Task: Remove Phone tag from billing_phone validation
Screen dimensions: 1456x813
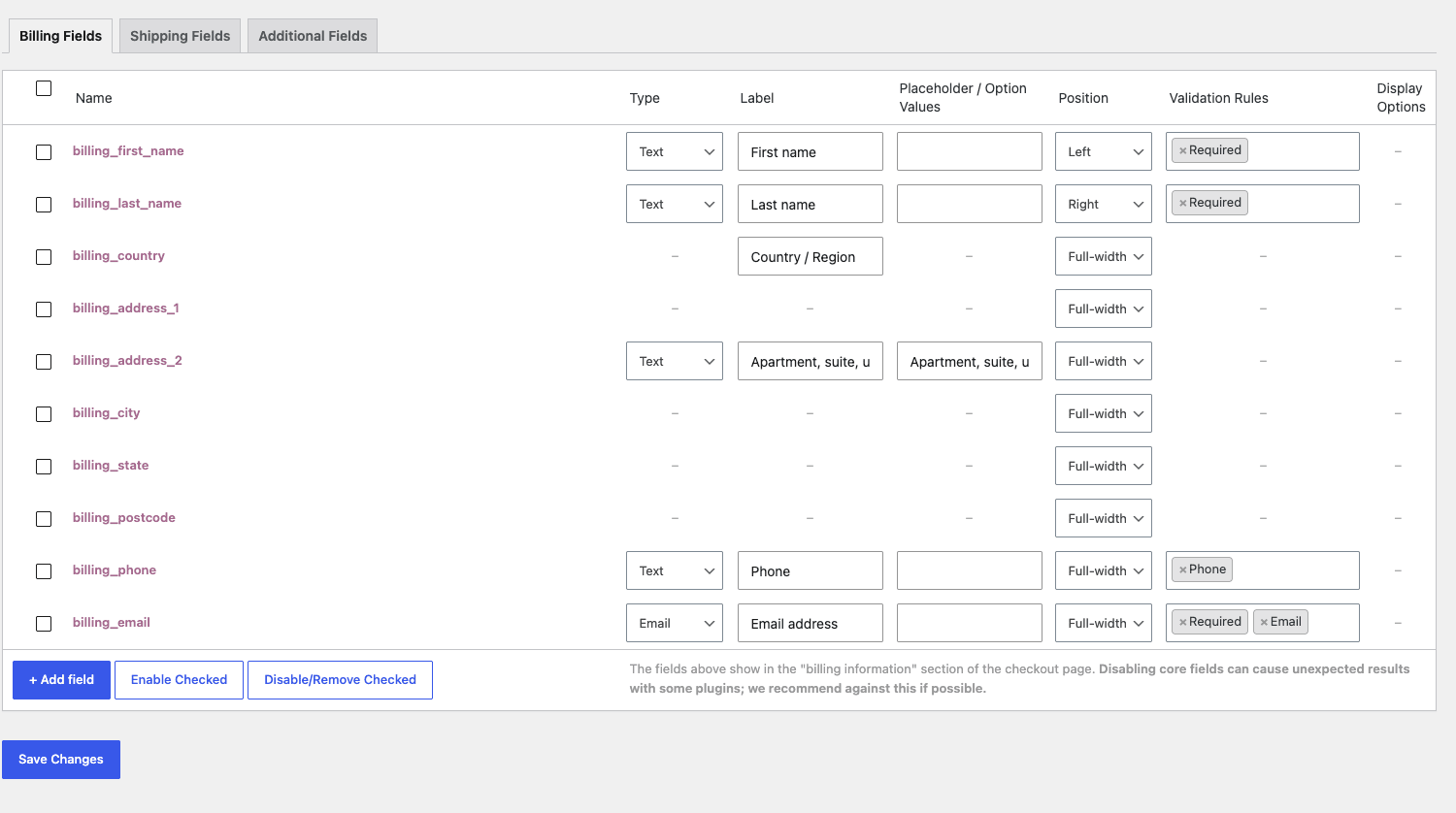Action: [x=1182, y=569]
